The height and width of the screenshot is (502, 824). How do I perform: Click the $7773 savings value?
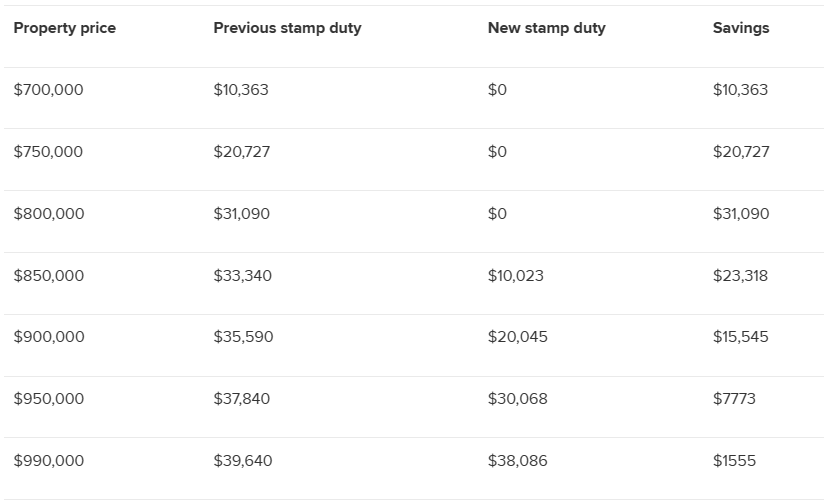tap(734, 399)
